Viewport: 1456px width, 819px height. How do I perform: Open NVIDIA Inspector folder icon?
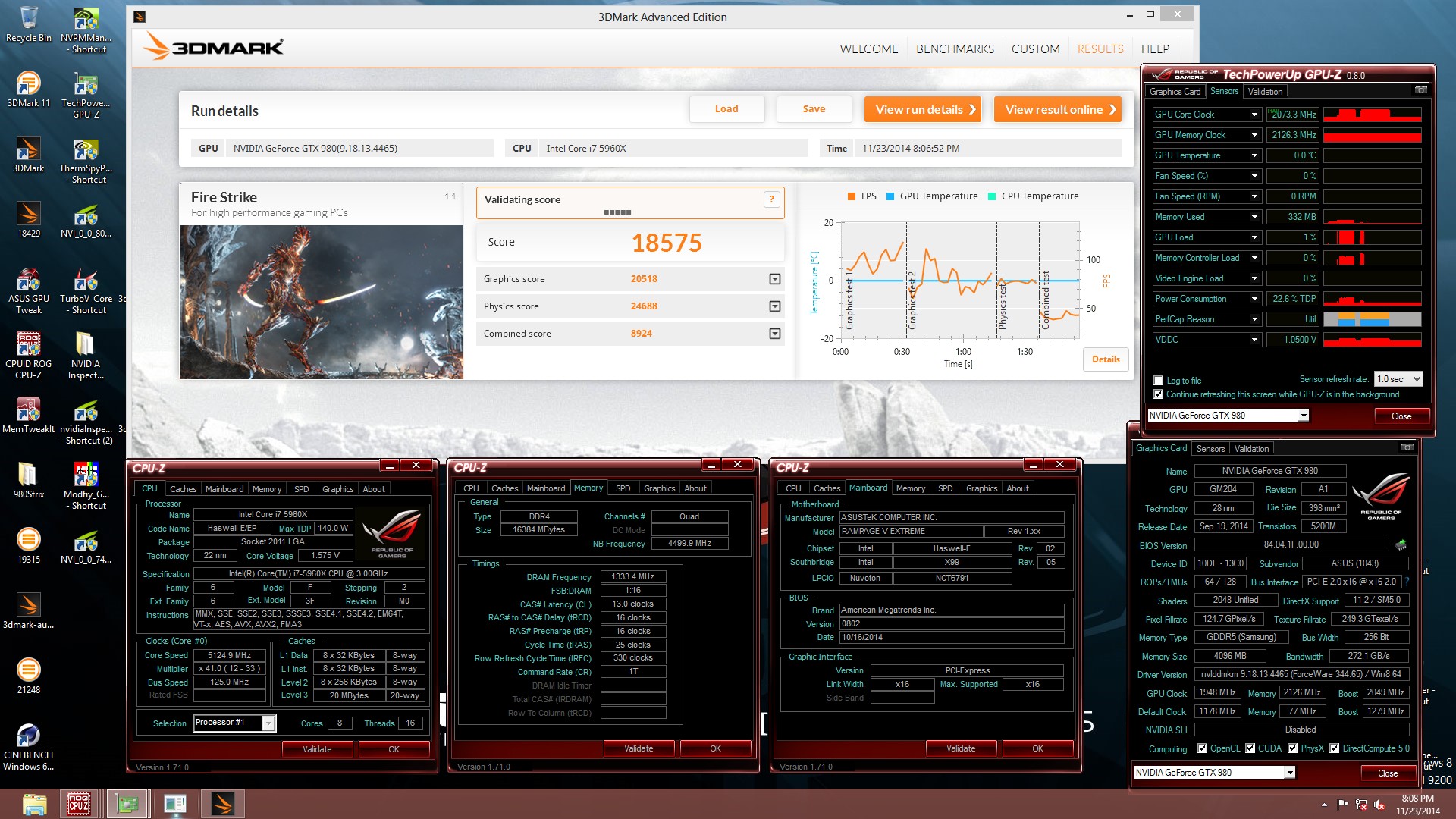(86, 356)
